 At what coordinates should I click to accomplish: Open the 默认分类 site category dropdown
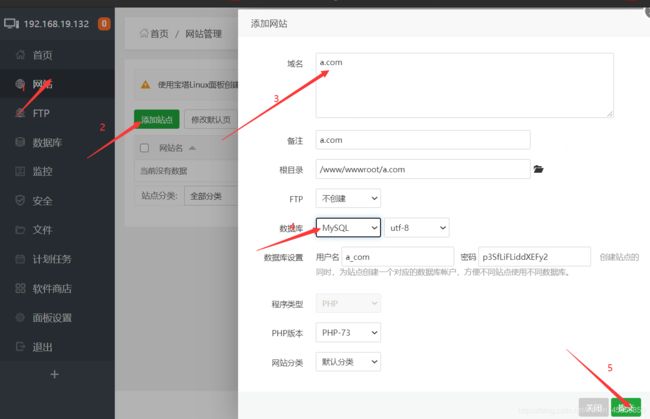click(x=348, y=362)
